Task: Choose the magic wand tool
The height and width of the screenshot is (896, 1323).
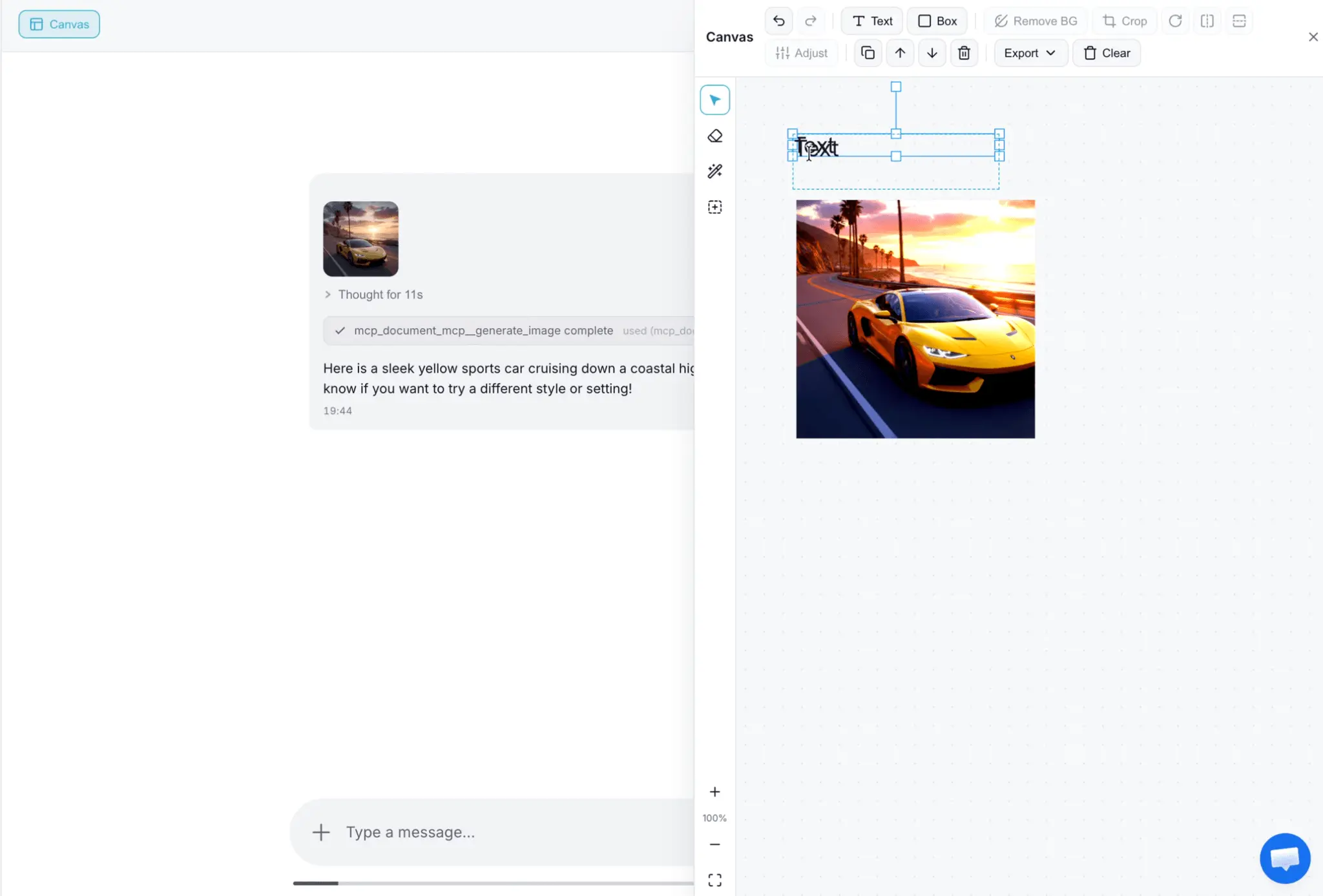Action: [714, 171]
